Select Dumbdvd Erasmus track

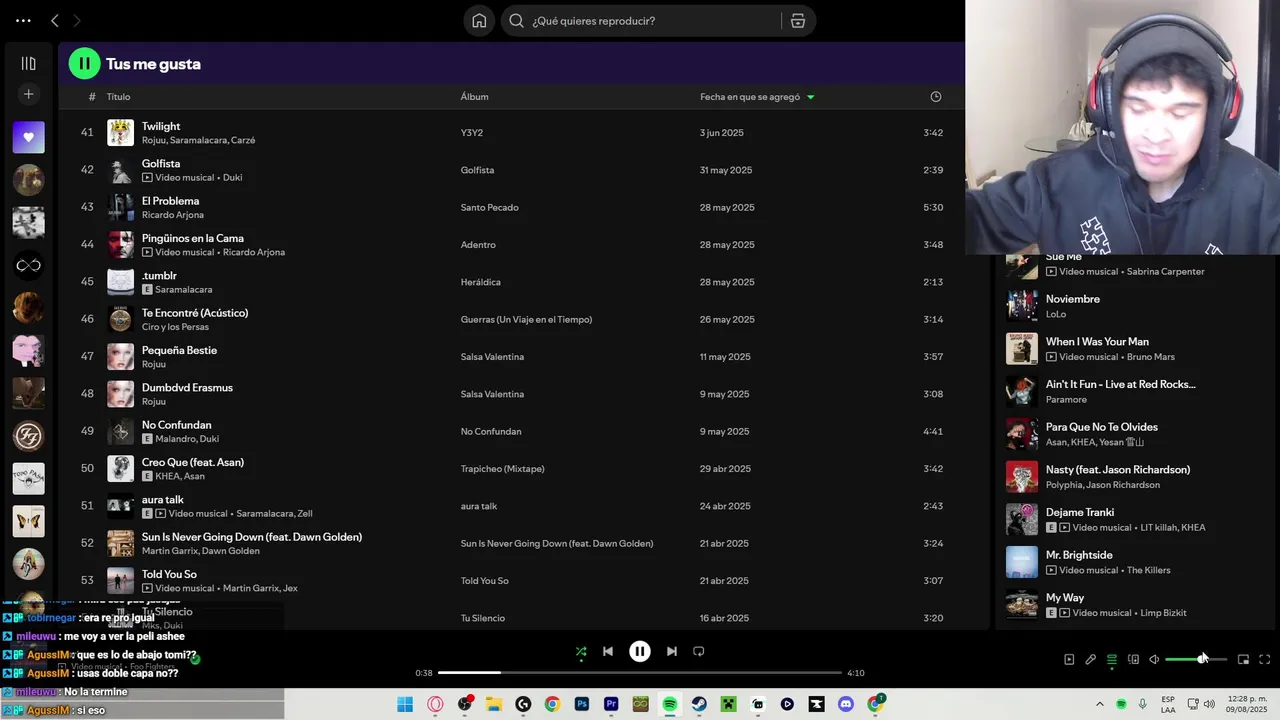(187, 388)
